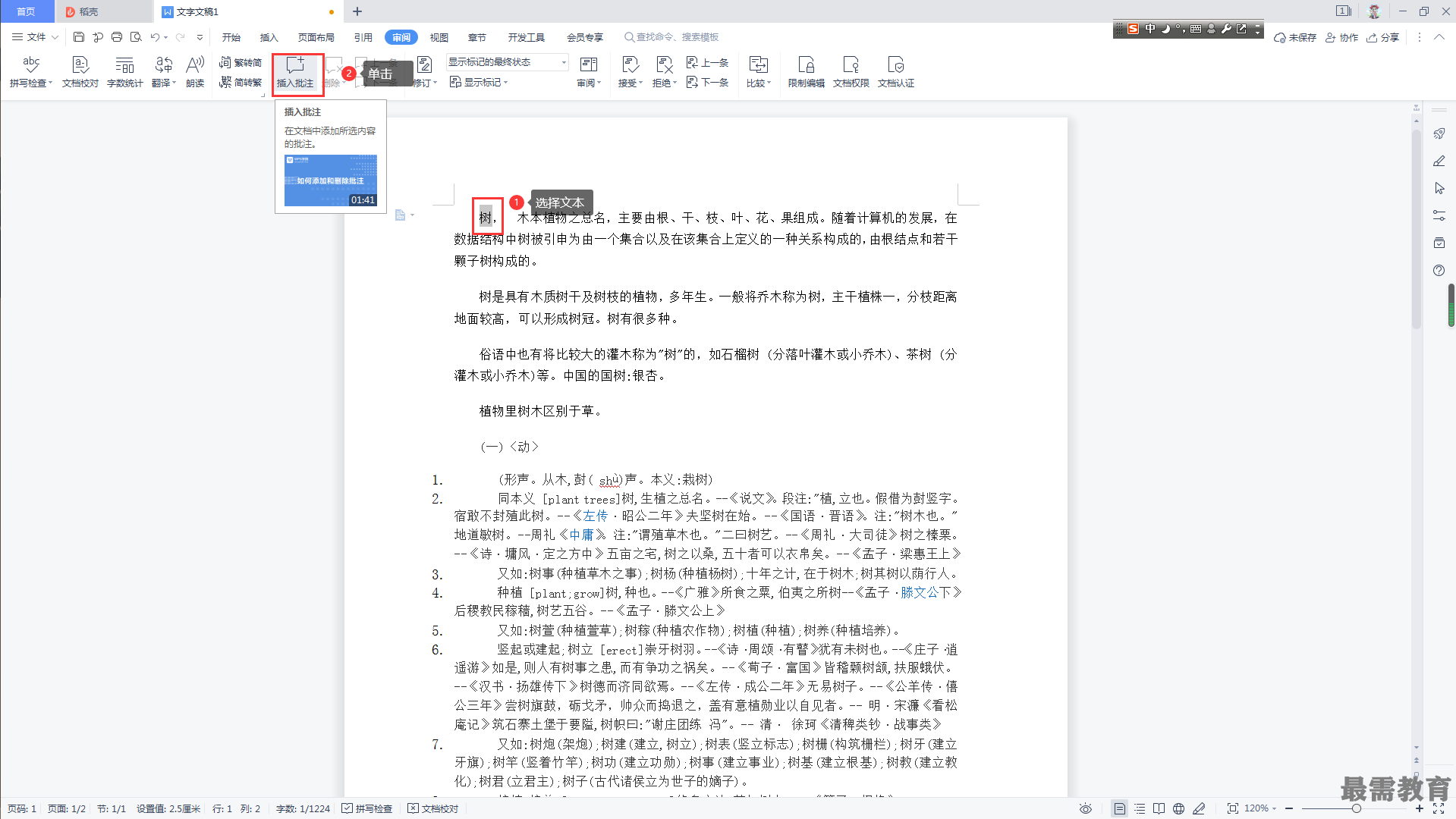Open the Home (首页) tab

[27, 11]
